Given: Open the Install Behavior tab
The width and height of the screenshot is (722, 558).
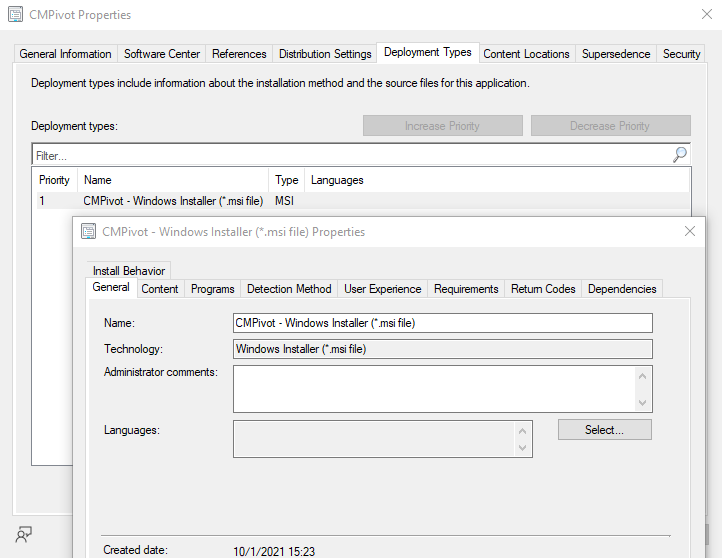Looking at the screenshot, I should coord(129,271).
